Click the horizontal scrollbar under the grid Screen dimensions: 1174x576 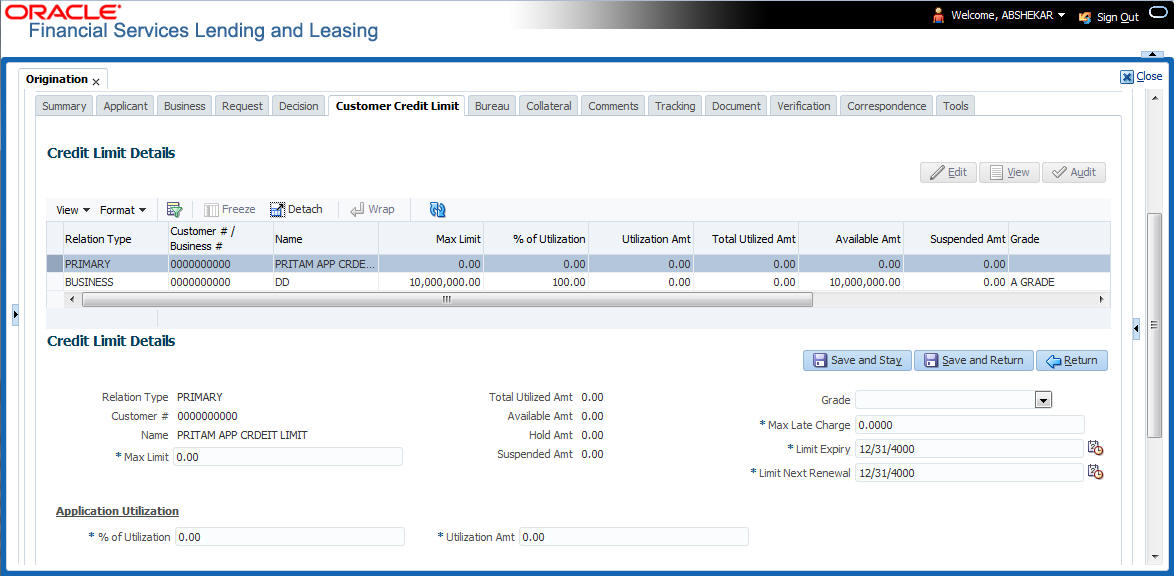[445, 299]
